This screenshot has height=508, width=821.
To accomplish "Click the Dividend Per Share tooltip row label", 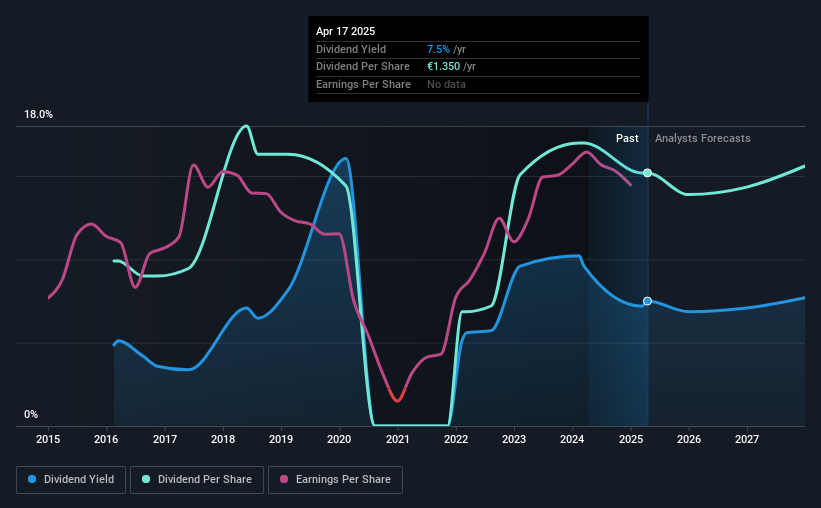I will [363, 67].
